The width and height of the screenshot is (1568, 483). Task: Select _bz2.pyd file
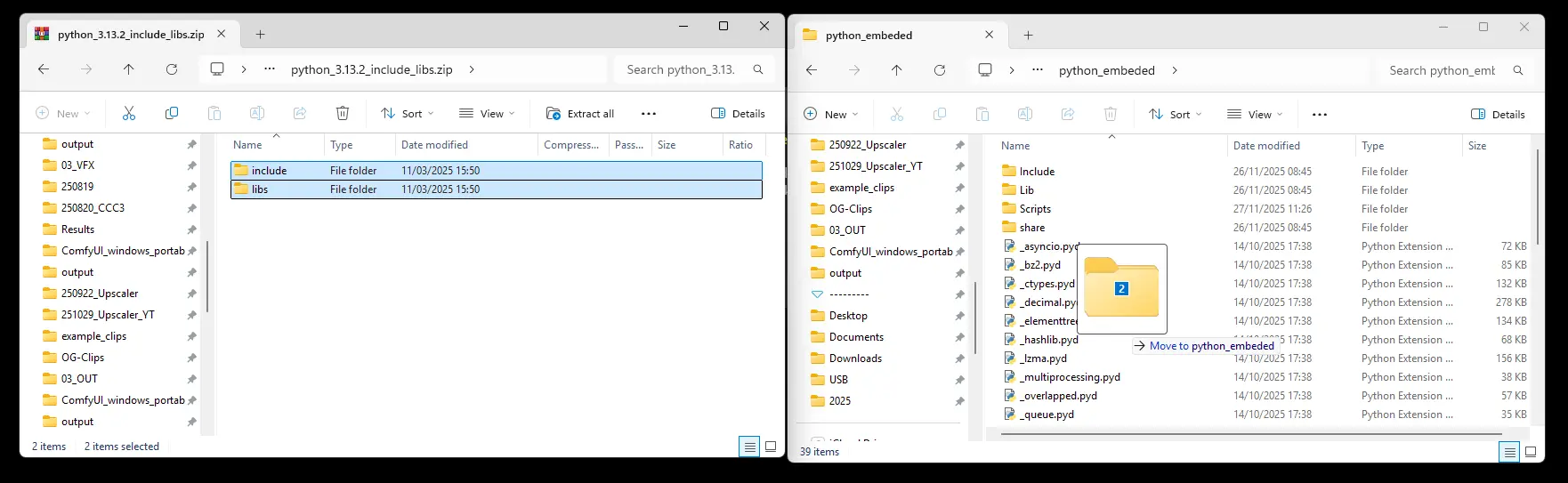1040,265
